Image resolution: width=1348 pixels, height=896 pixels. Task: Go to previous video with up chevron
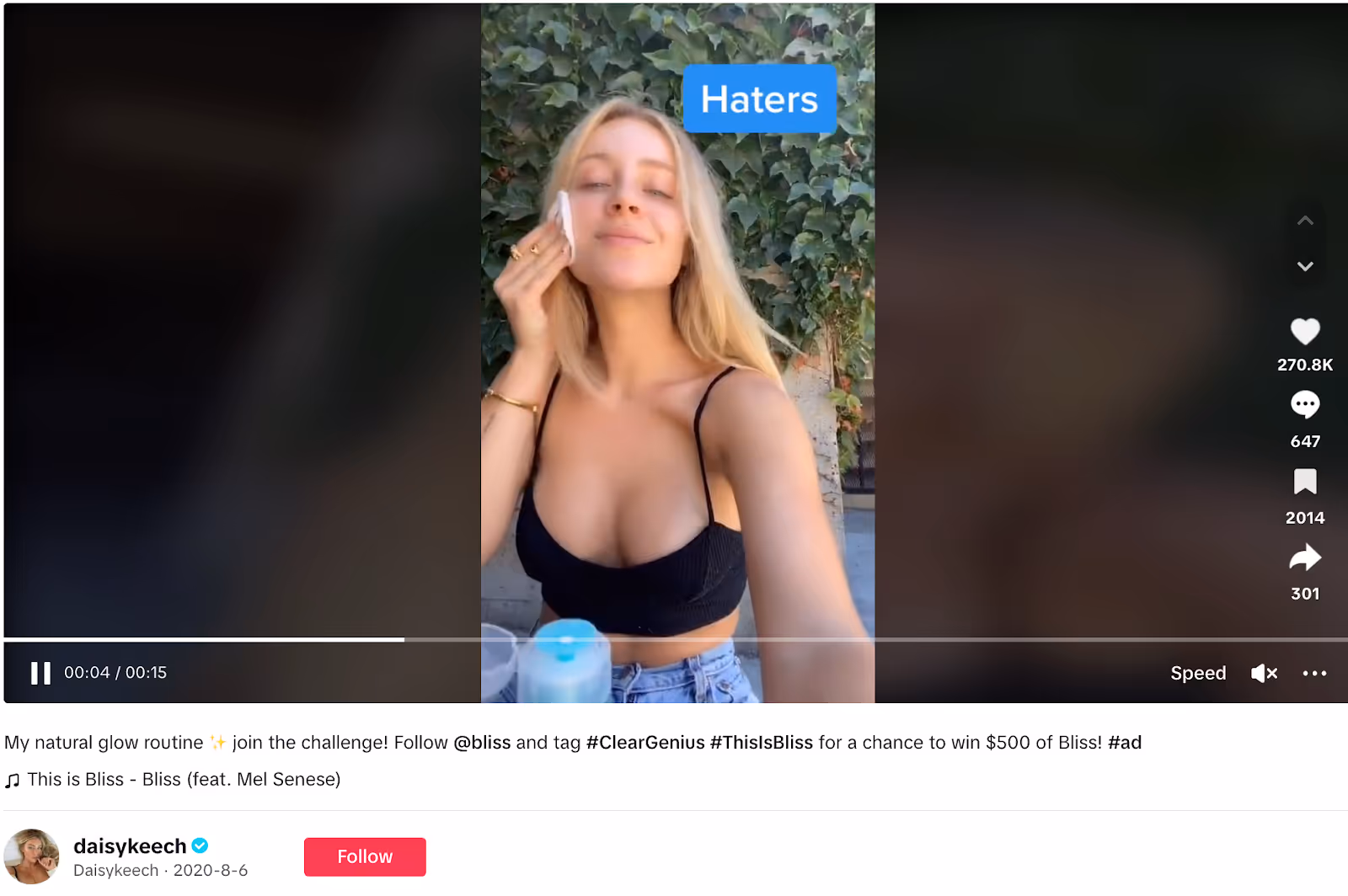(x=1305, y=221)
